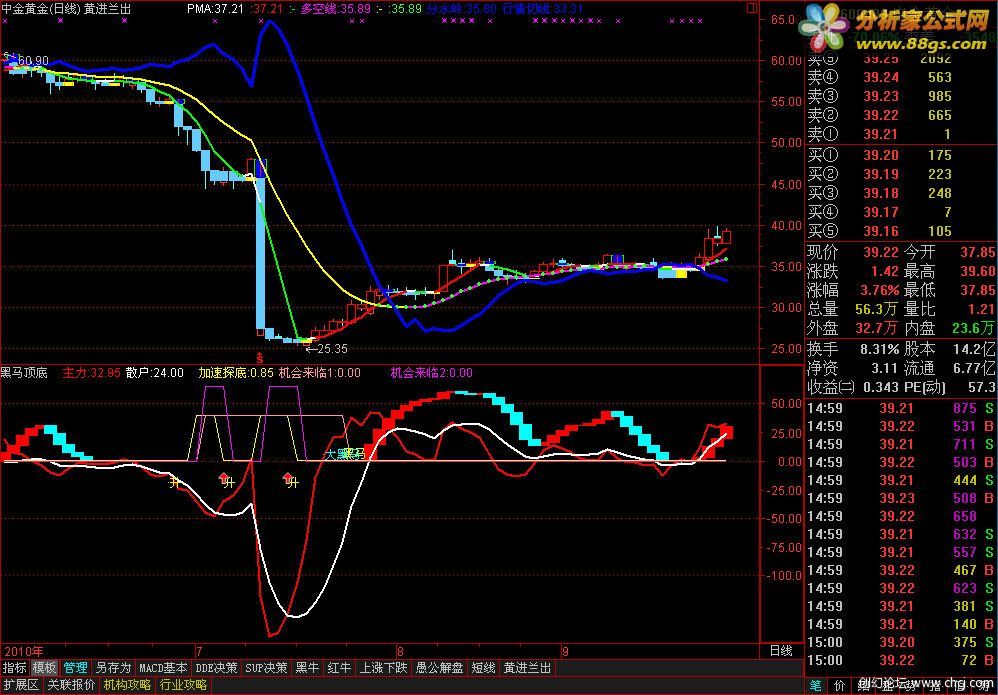Click the 大黑马 signal label
The width and height of the screenshot is (998, 695).
coord(345,454)
